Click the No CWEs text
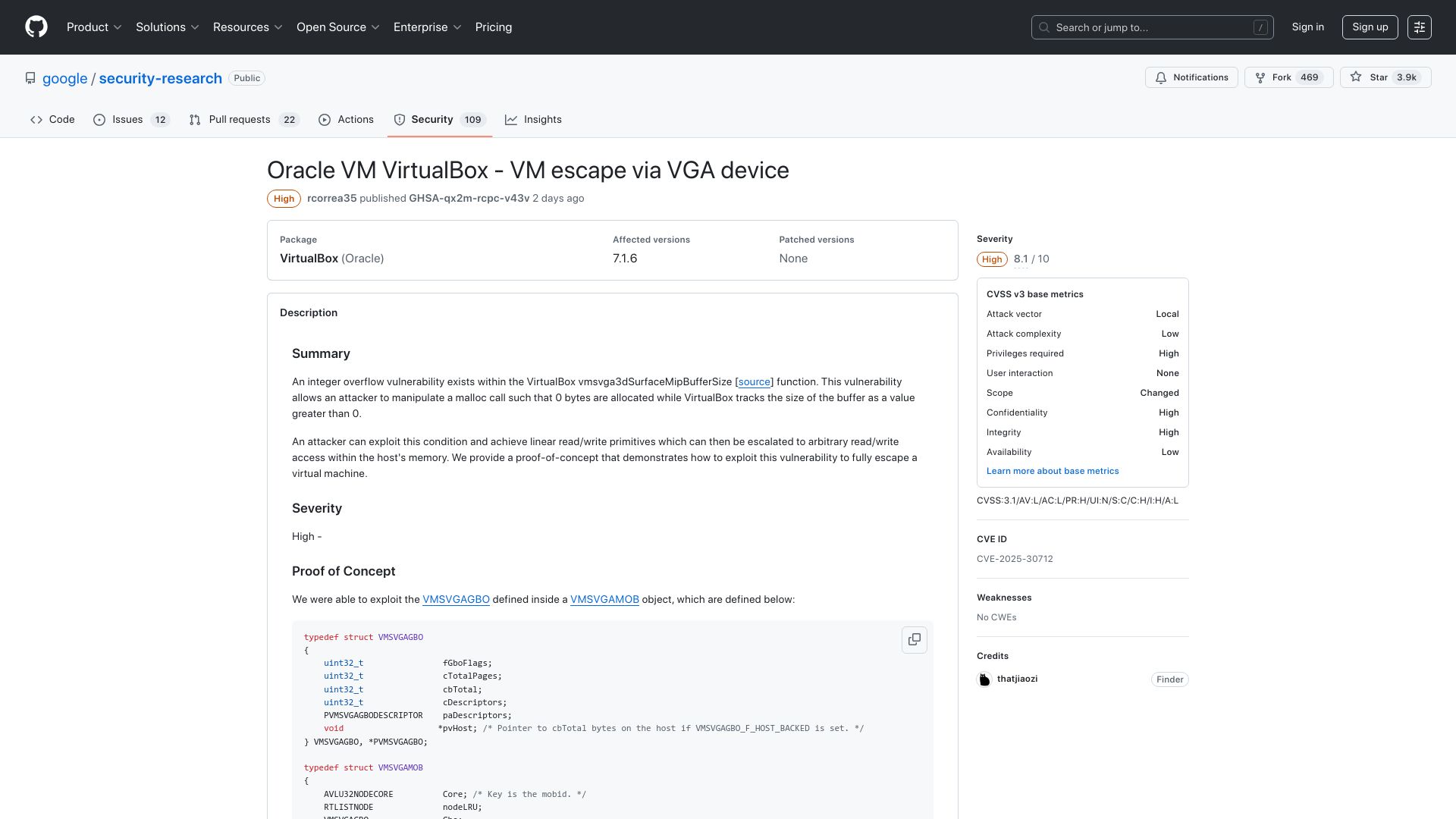Image resolution: width=1456 pixels, height=819 pixels. 996,617
